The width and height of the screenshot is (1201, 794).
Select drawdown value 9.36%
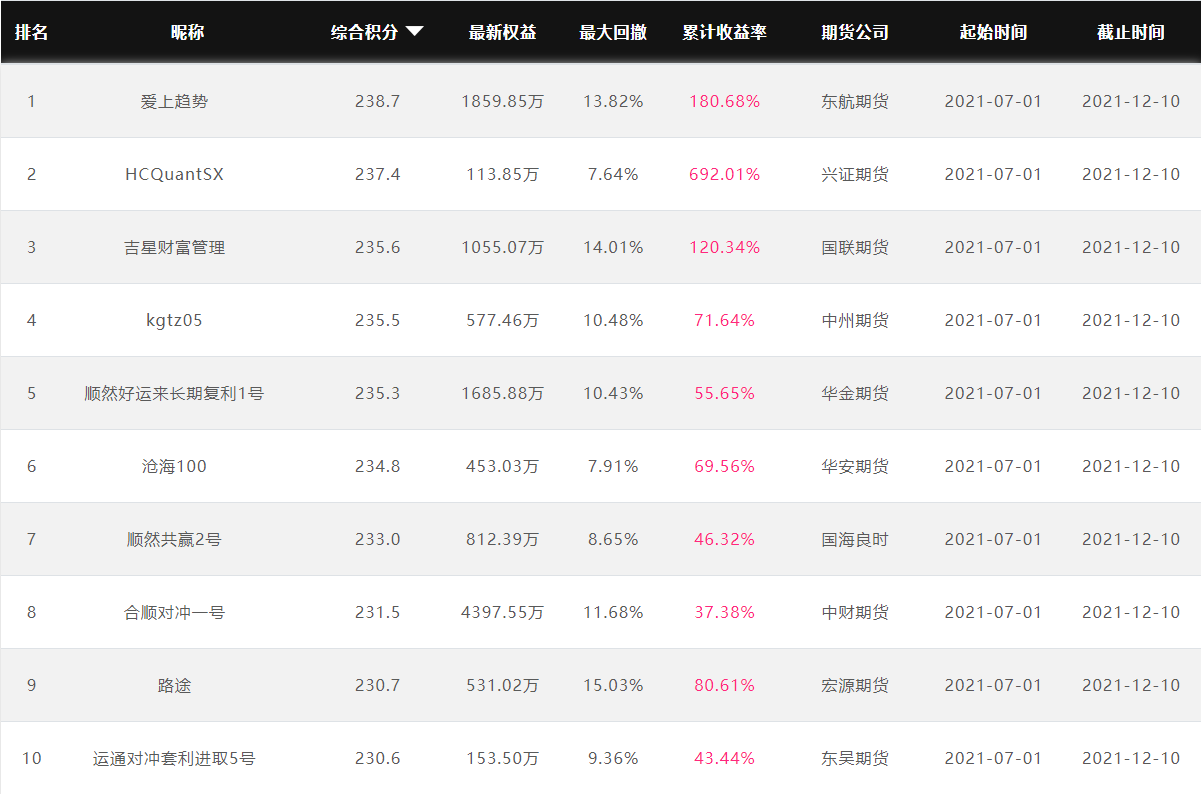pyautogui.click(x=614, y=758)
